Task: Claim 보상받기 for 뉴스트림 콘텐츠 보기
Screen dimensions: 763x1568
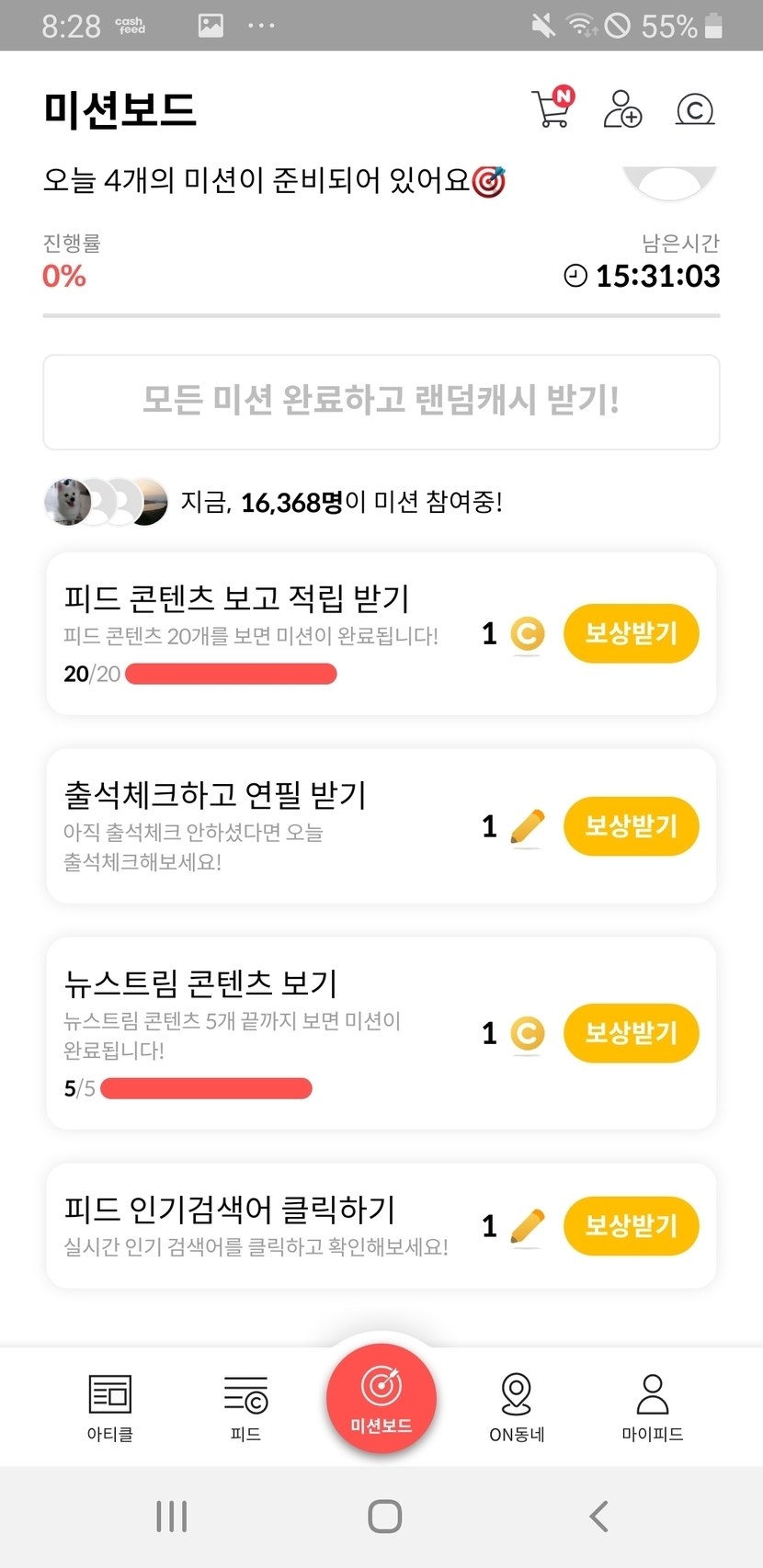Action: (x=631, y=1033)
